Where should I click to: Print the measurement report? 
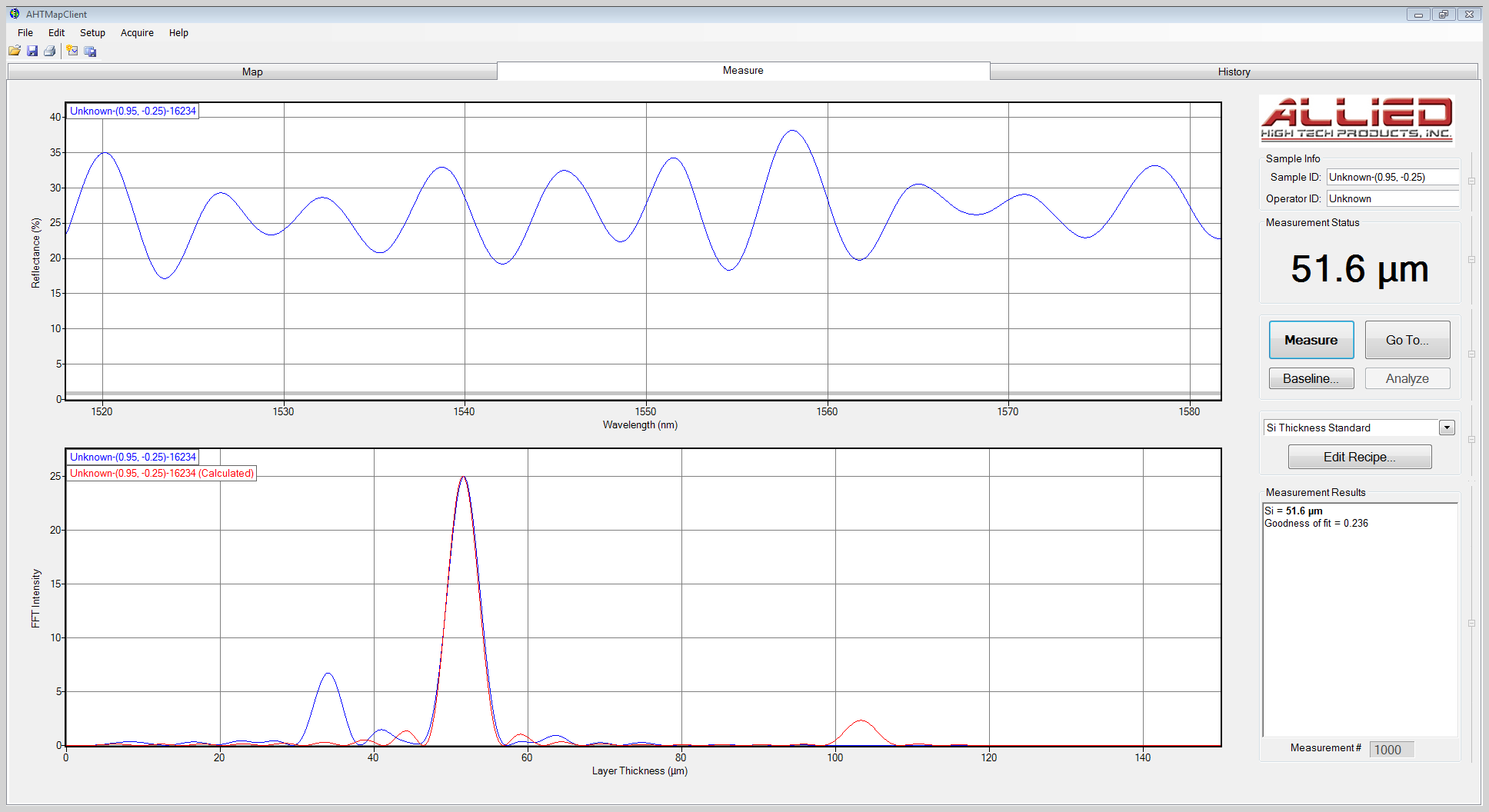[50, 51]
